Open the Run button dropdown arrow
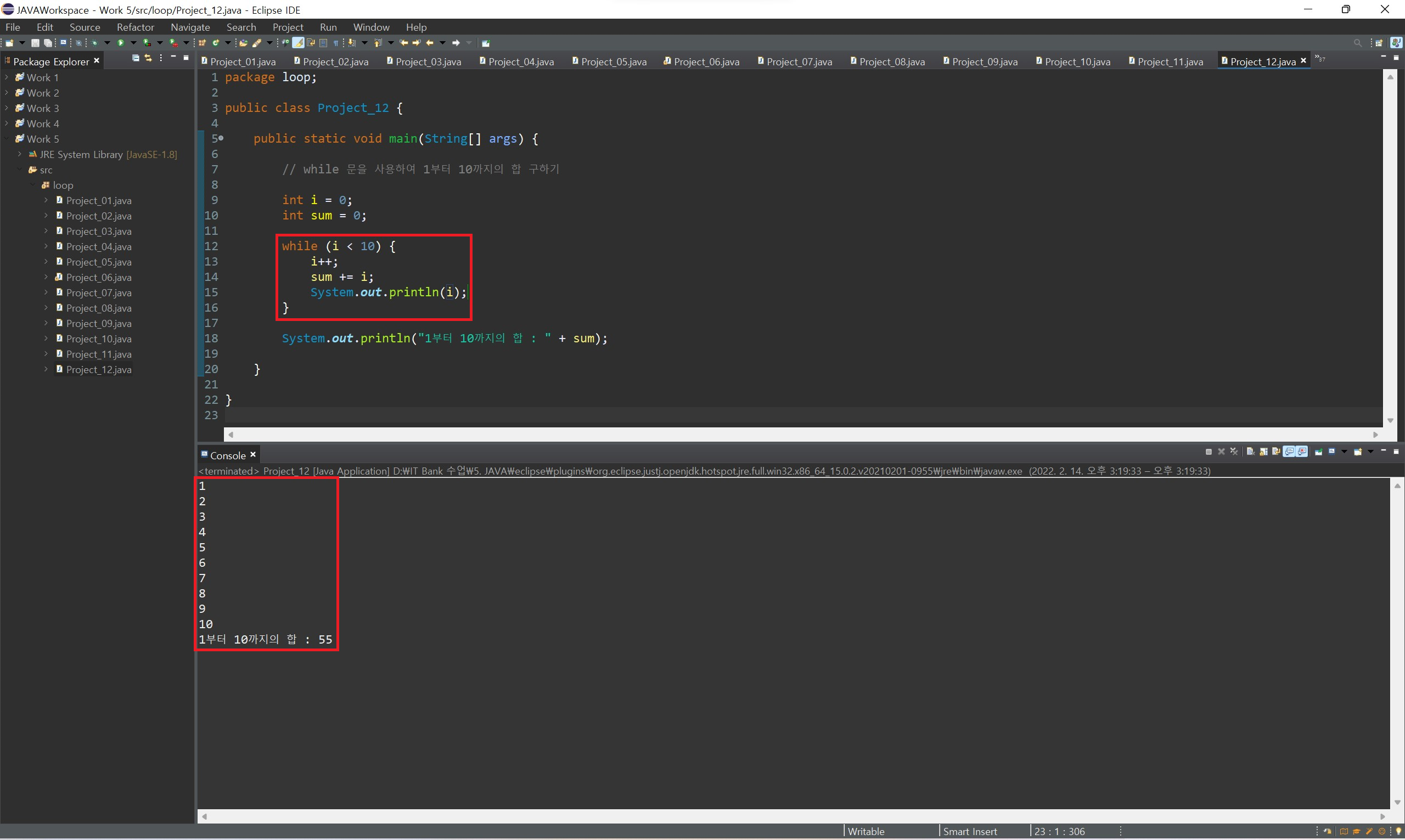 coord(133,43)
